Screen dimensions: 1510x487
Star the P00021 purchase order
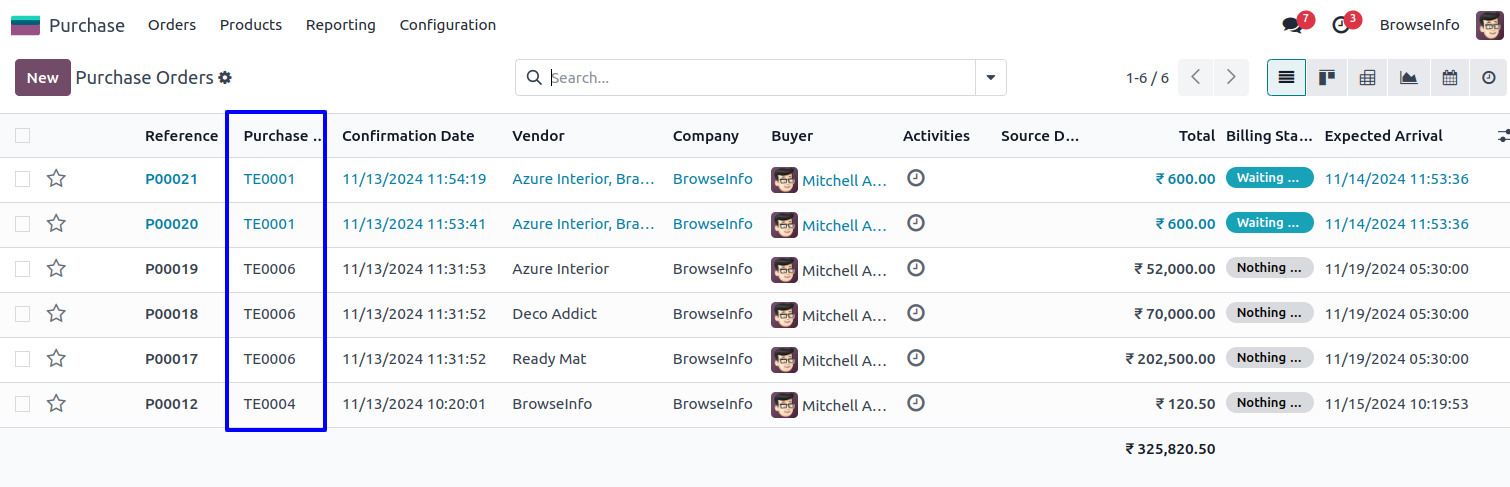point(56,179)
